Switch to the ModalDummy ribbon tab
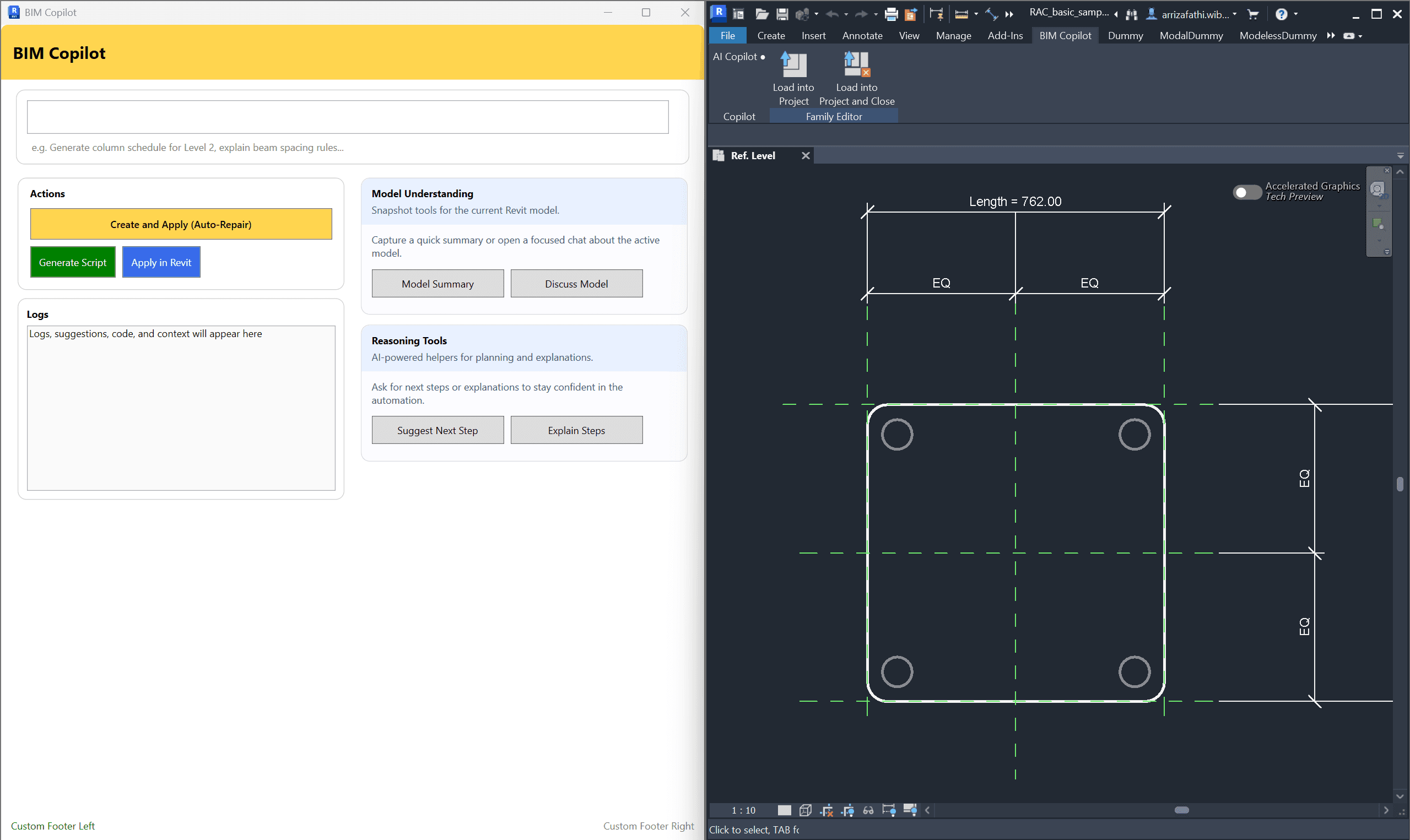 pos(1191,36)
